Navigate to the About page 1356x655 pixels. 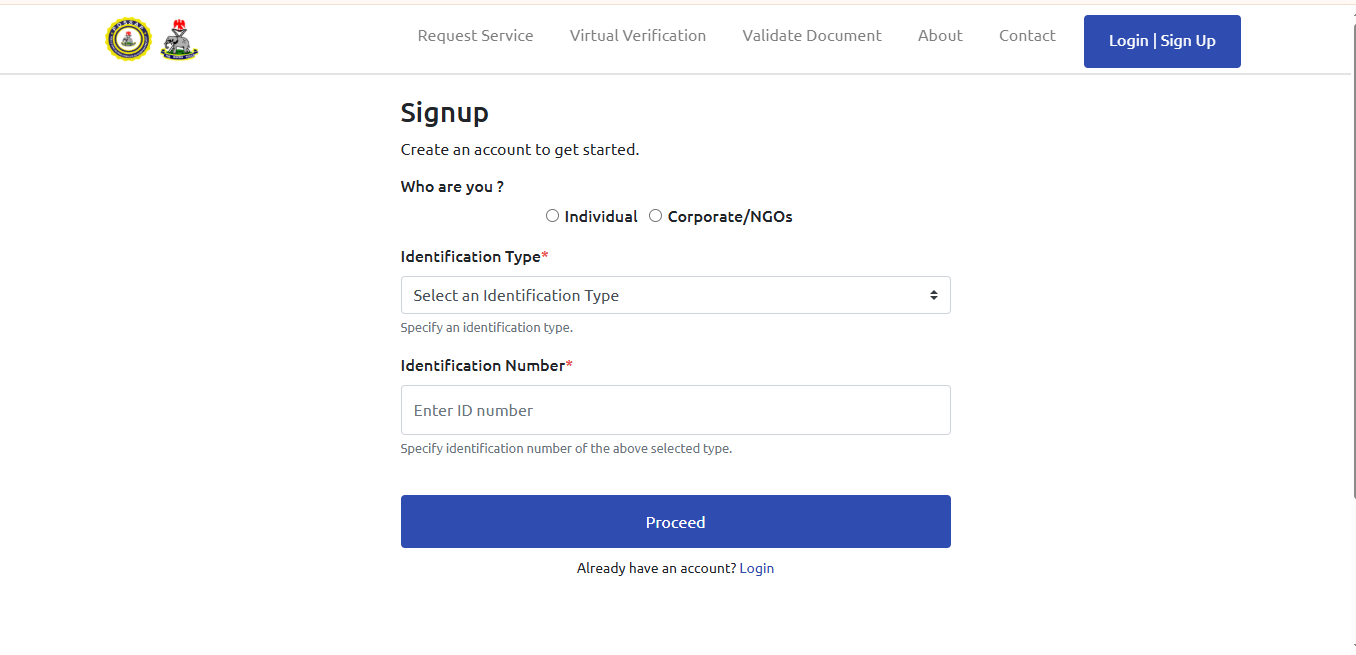(940, 36)
